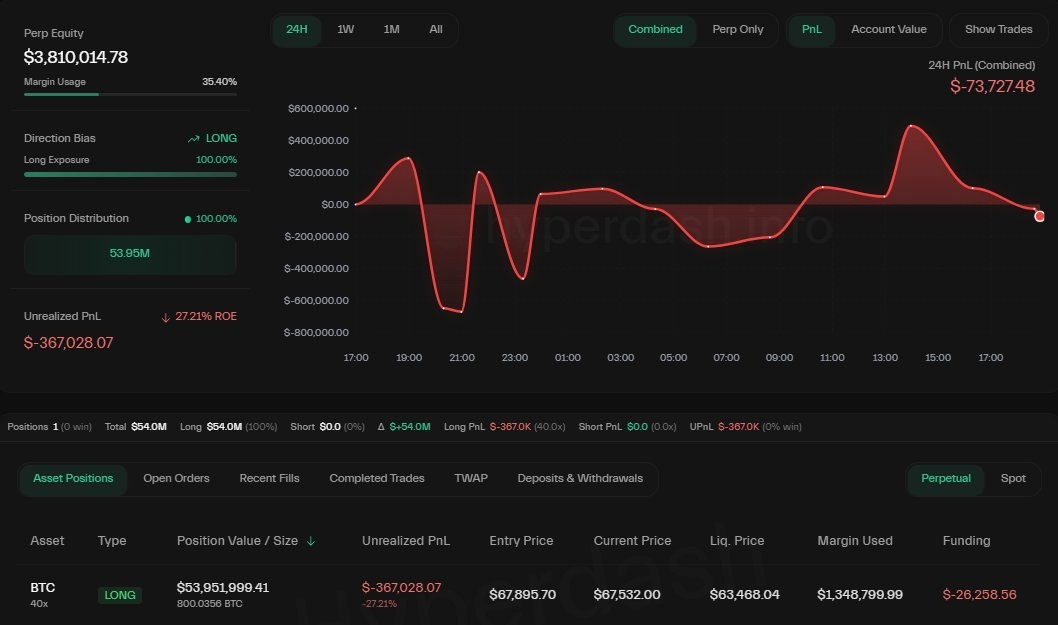The height and width of the screenshot is (625, 1058).
Task: Click the 40x leverage label under BTC
Action: pos(39,603)
